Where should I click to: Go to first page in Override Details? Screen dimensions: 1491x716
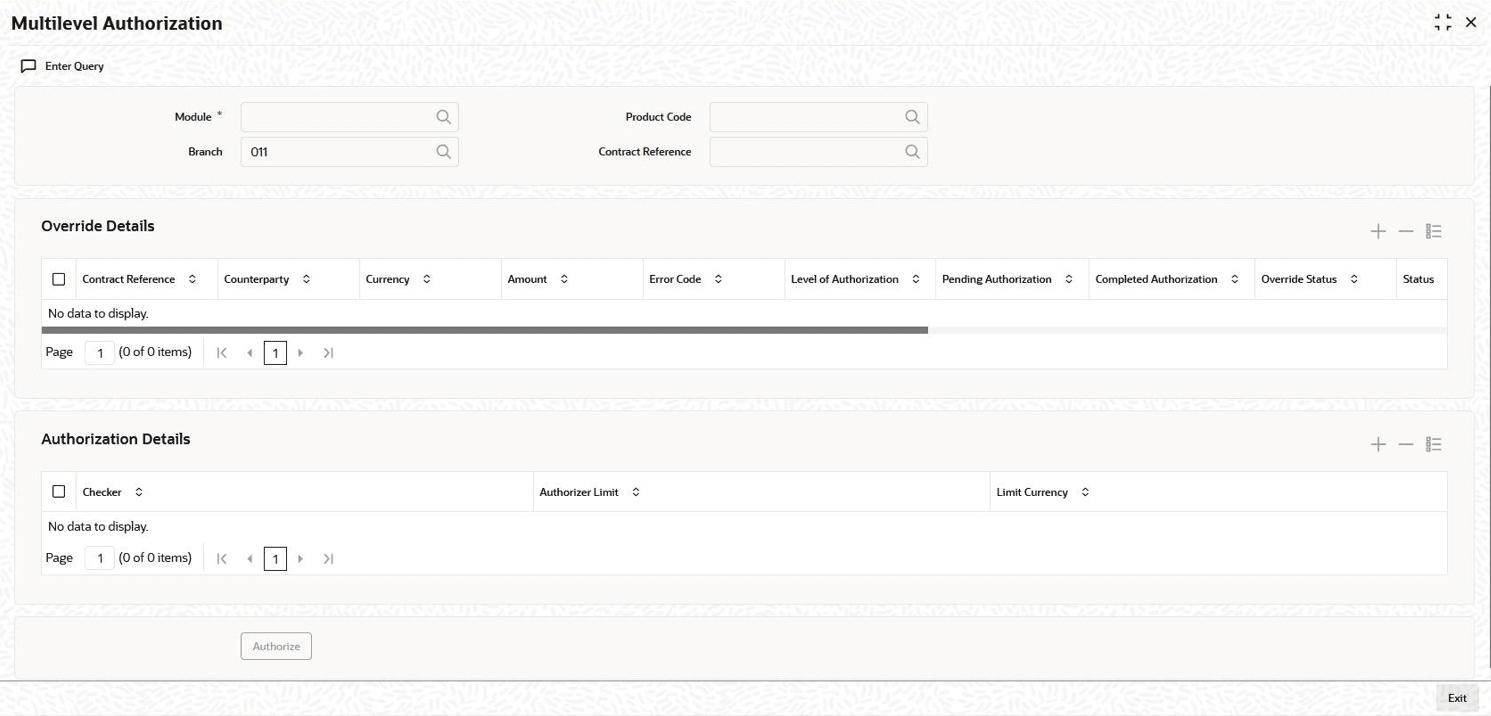tap(222, 353)
